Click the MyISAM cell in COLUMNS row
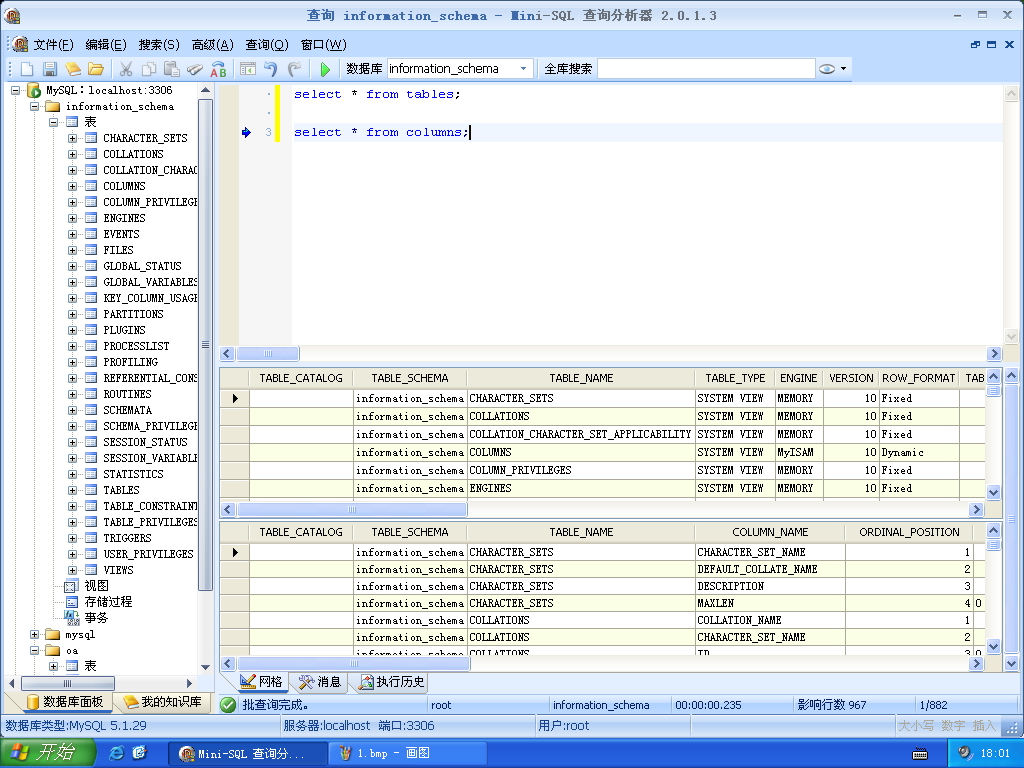This screenshot has height=768, width=1024. (x=799, y=452)
